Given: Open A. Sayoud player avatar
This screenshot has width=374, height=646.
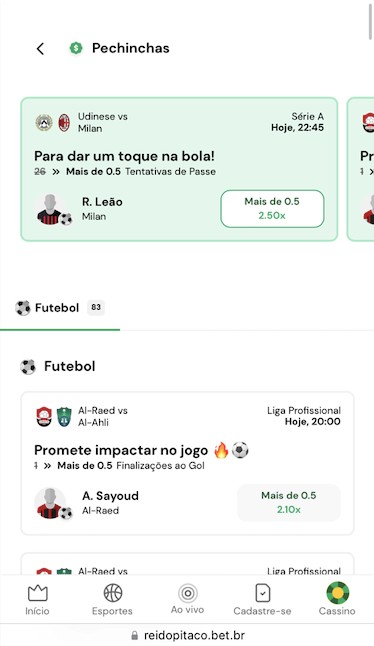Looking at the screenshot, I should (51, 503).
